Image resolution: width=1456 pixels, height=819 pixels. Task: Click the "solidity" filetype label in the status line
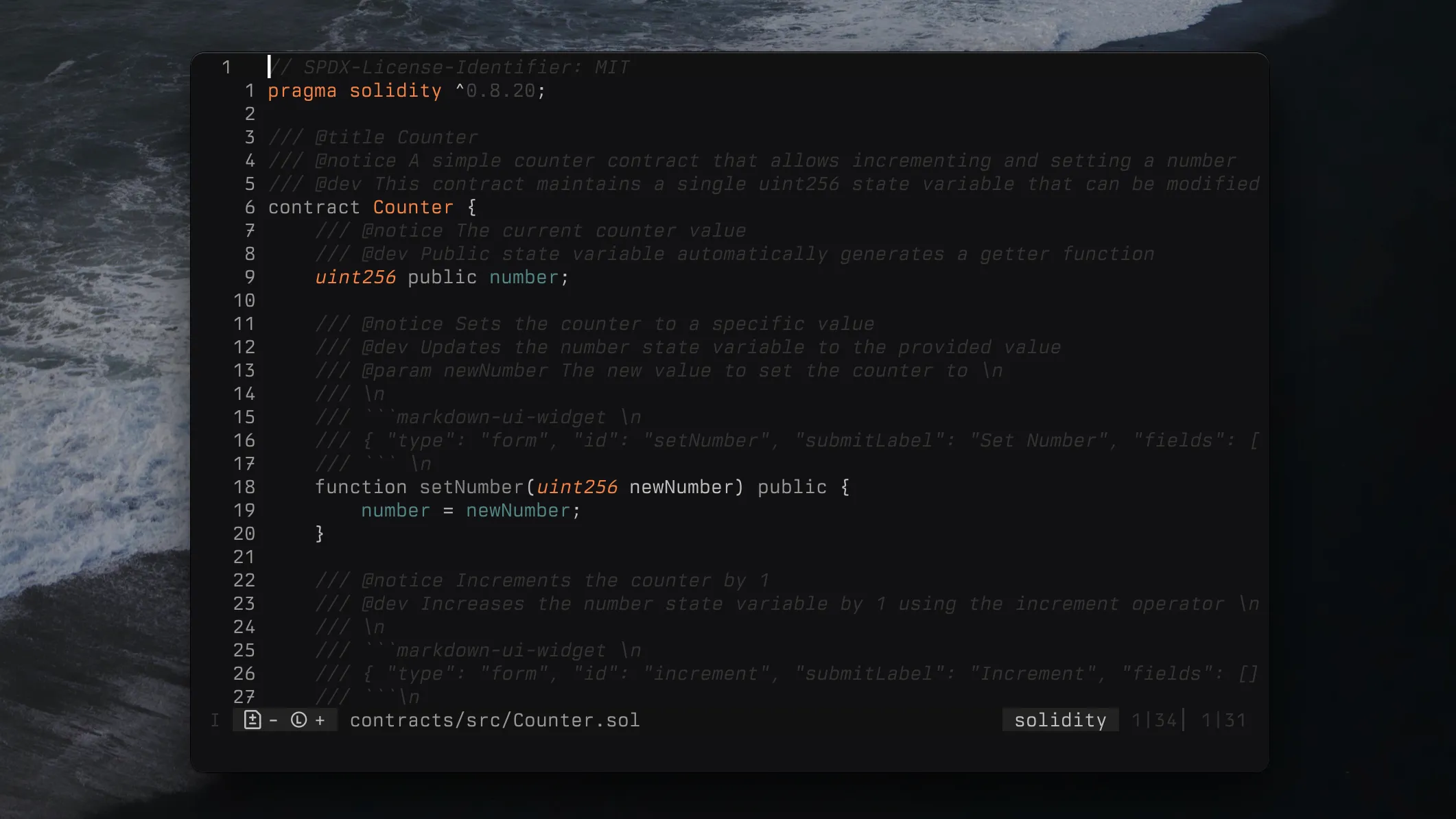[x=1060, y=720]
